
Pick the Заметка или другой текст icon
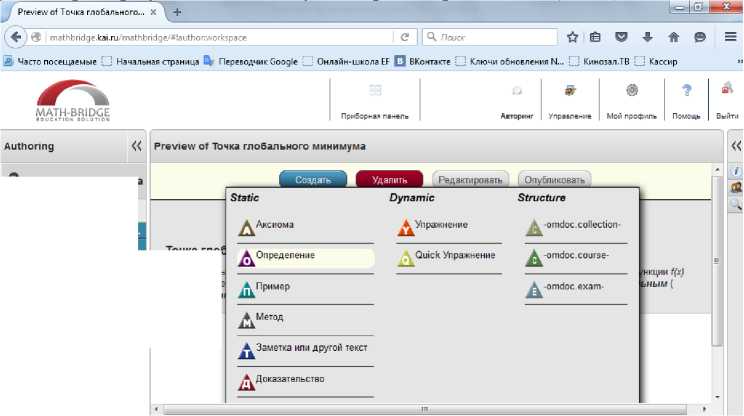click(246, 351)
